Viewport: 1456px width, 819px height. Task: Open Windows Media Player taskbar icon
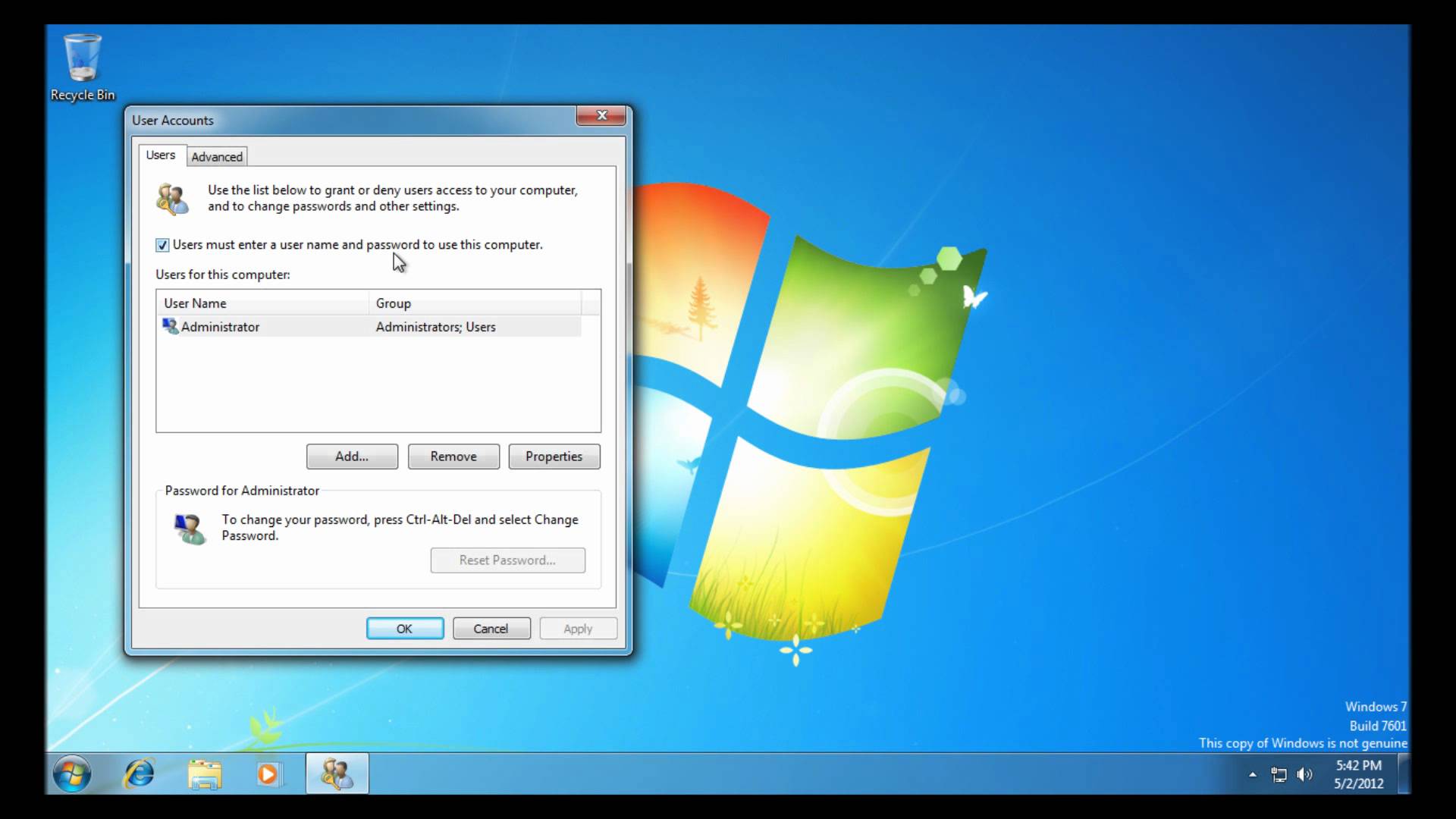coord(268,773)
